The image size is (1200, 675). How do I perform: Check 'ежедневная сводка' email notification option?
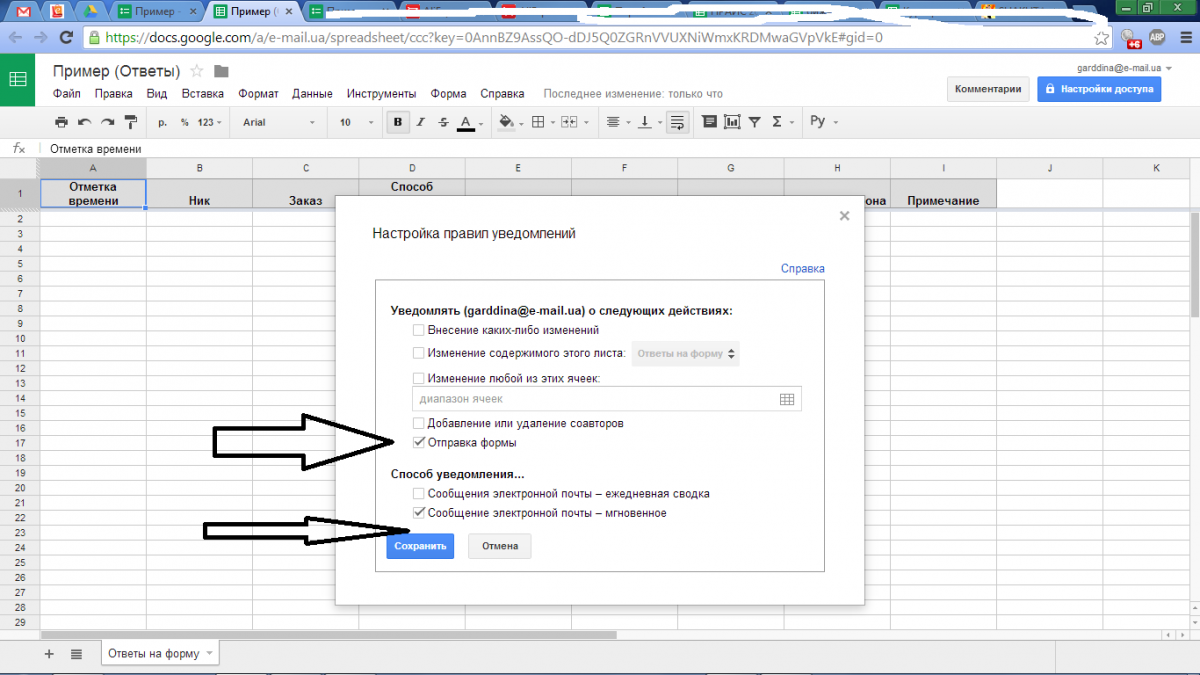click(x=419, y=494)
